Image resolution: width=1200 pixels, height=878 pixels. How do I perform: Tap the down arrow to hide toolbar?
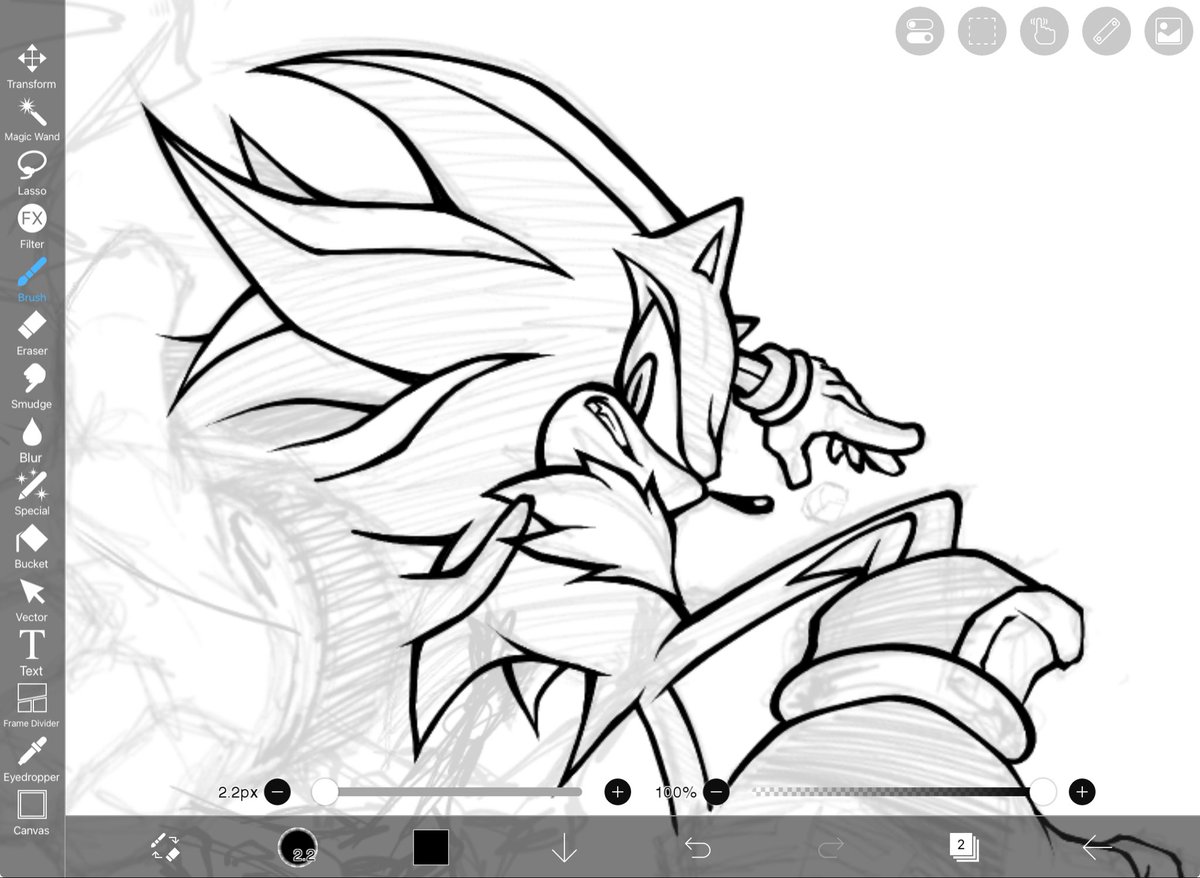tap(564, 848)
